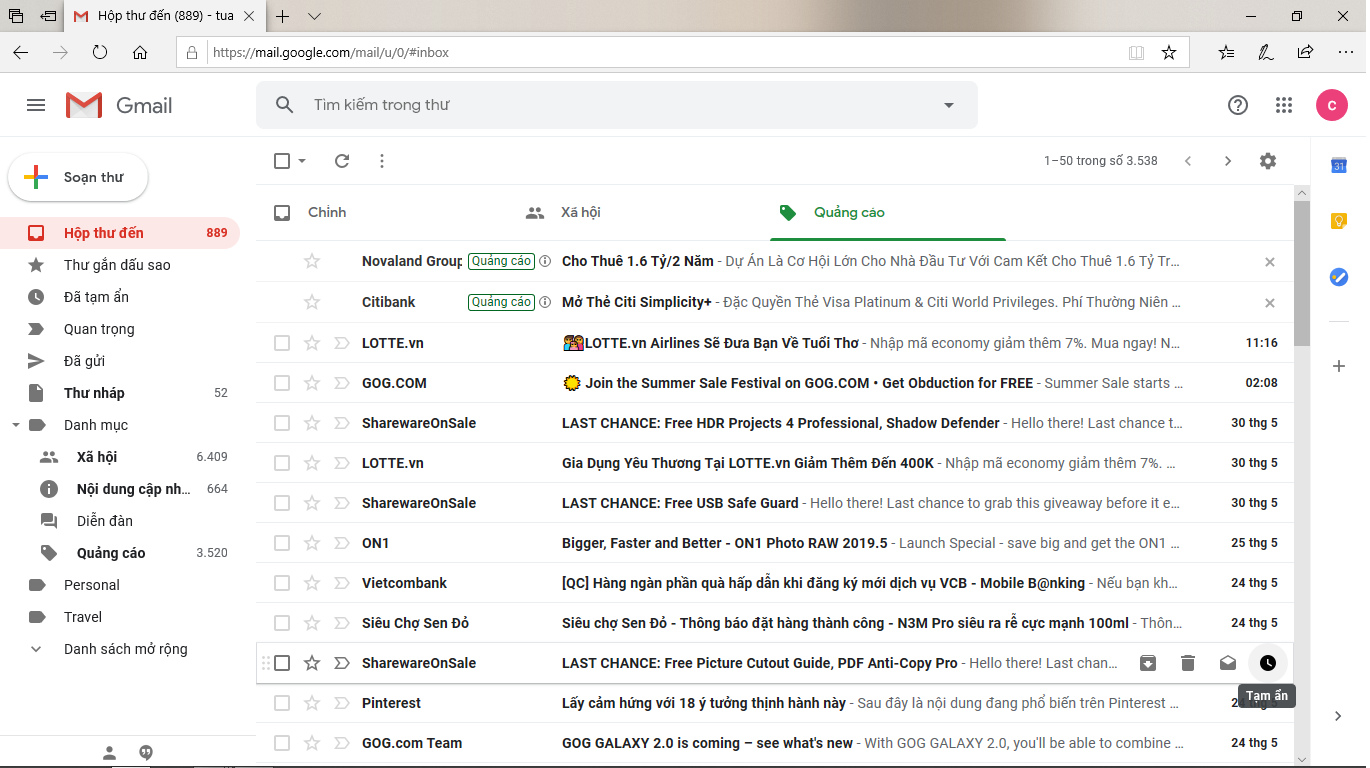Open the Settings gear
The width and height of the screenshot is (1370, 768).
[1268, 161]
